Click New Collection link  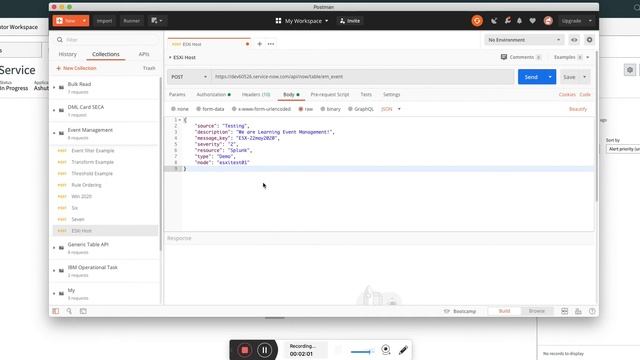coord(76,68)
